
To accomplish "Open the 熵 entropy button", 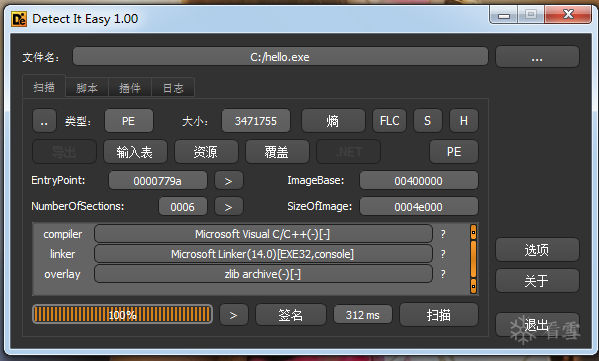I will click(333, 121).
